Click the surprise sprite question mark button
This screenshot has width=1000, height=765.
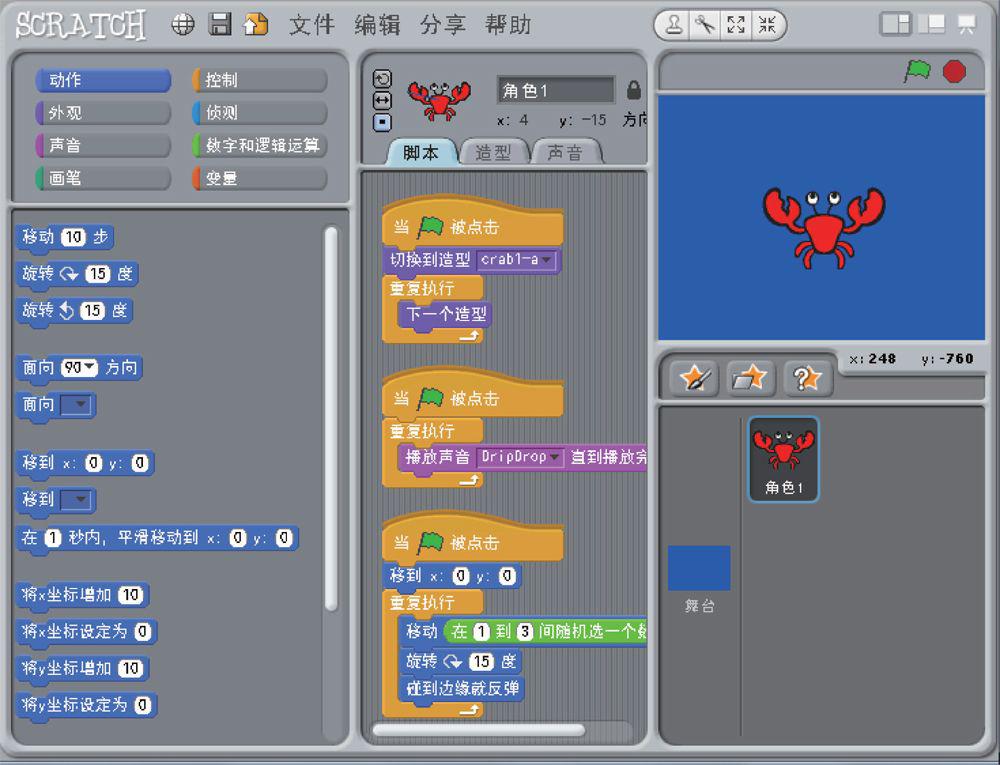coord(807,378)
